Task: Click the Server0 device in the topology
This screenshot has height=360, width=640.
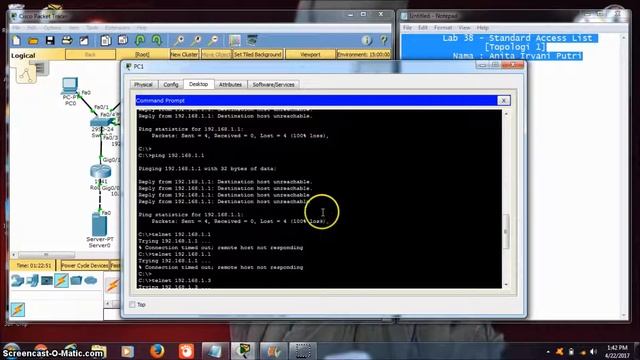Action: click(x=100, y=225)
